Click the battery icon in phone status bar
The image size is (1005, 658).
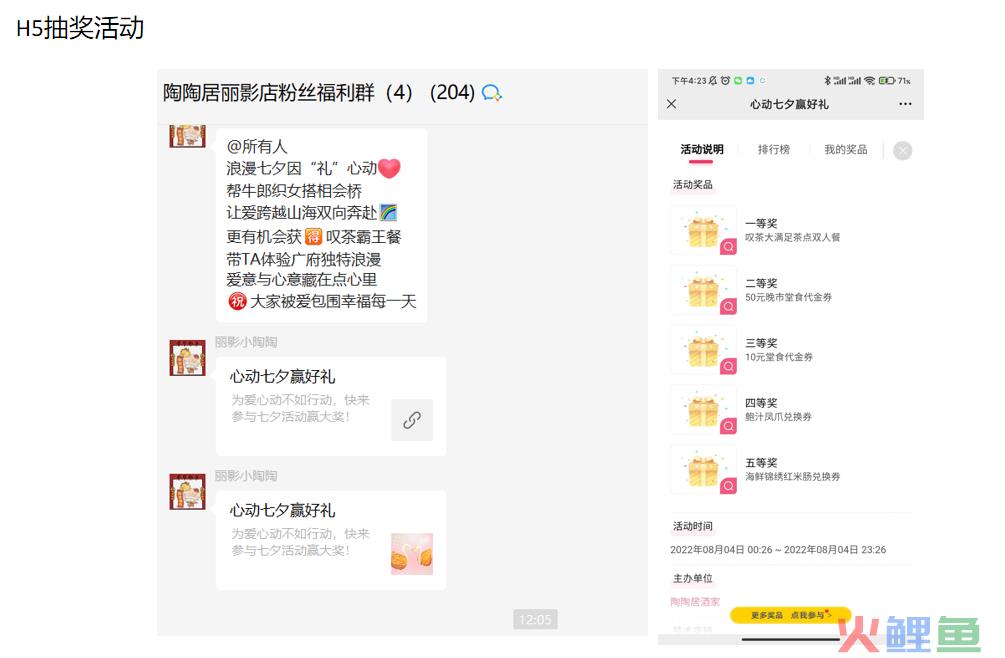tap(887, 81)
